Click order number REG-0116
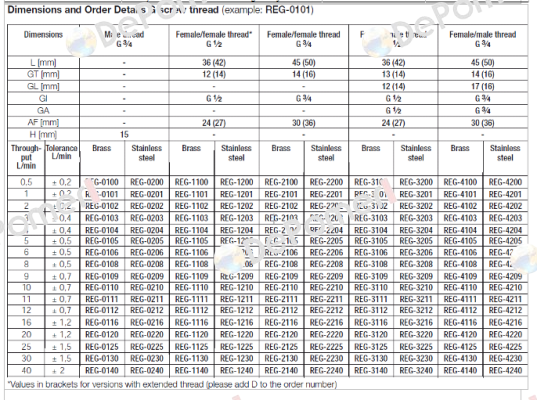The width and height of the screenshot is (537, 400). pyautogui.click(x=102, y=323)
